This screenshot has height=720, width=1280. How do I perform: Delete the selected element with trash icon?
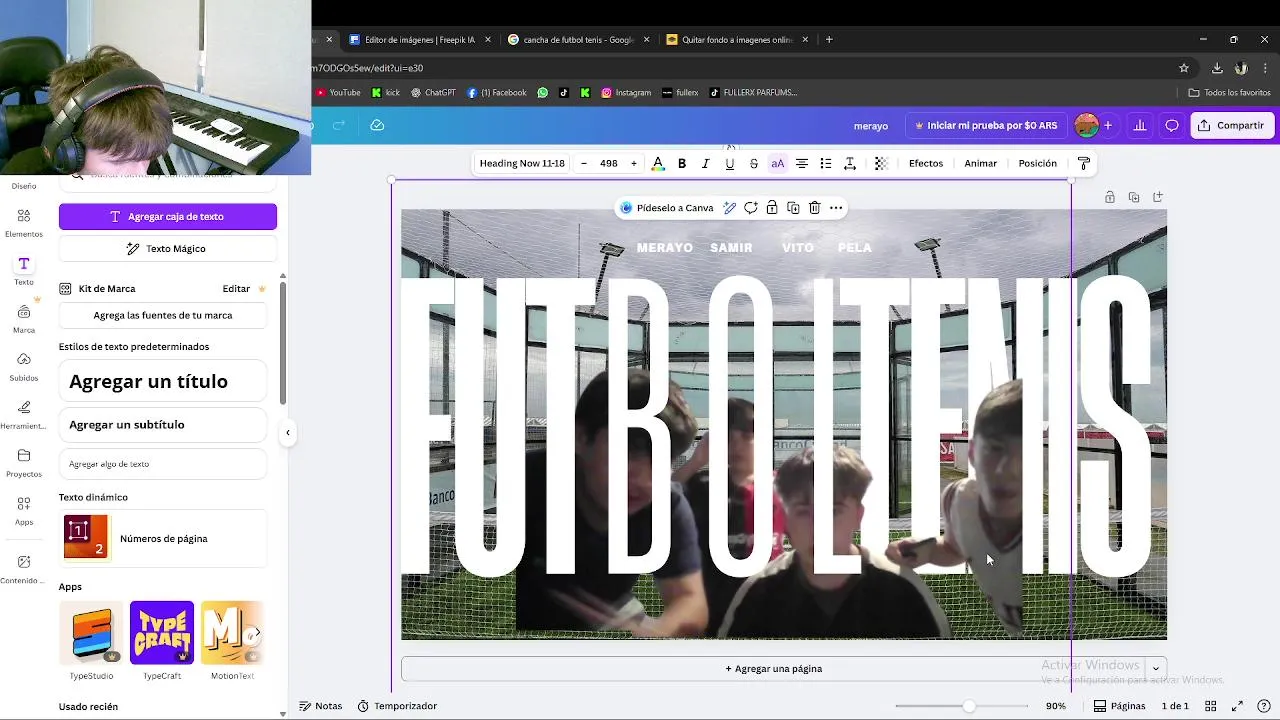click(x=815, y=208)
